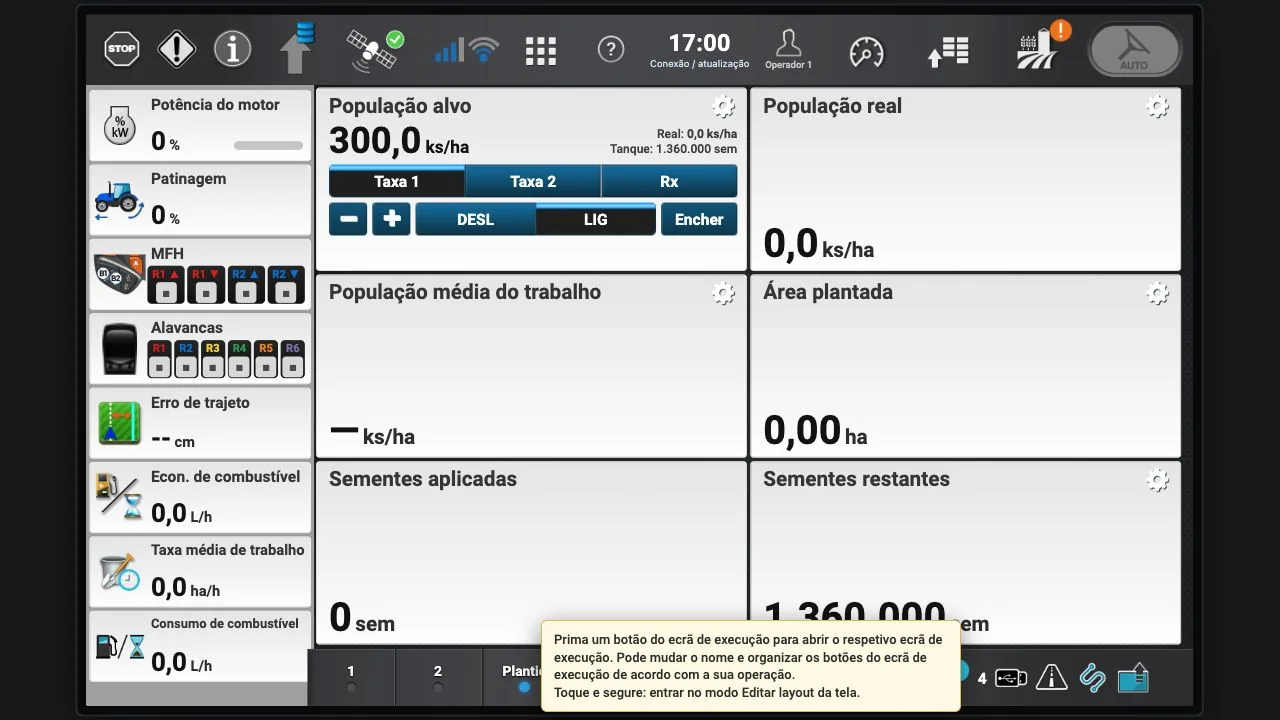Check the signal and Wi-Fi connectivity icon

coord(466,49)
